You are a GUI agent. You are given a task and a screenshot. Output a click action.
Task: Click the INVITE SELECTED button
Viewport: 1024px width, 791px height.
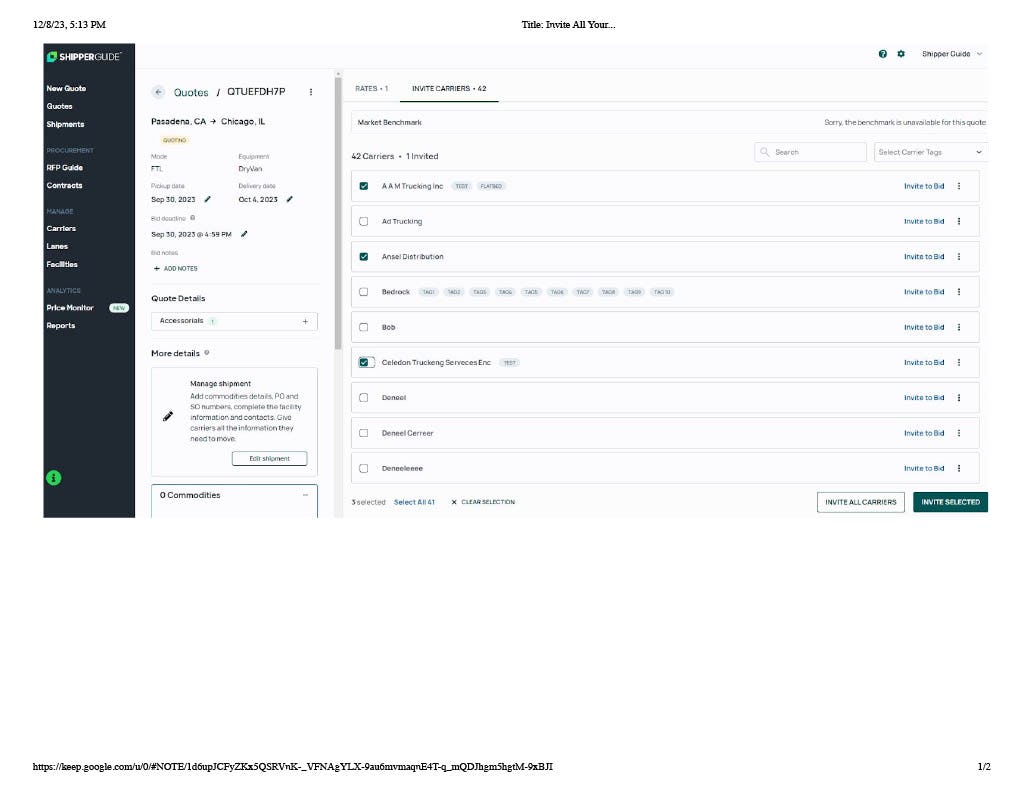coord(950,502)
